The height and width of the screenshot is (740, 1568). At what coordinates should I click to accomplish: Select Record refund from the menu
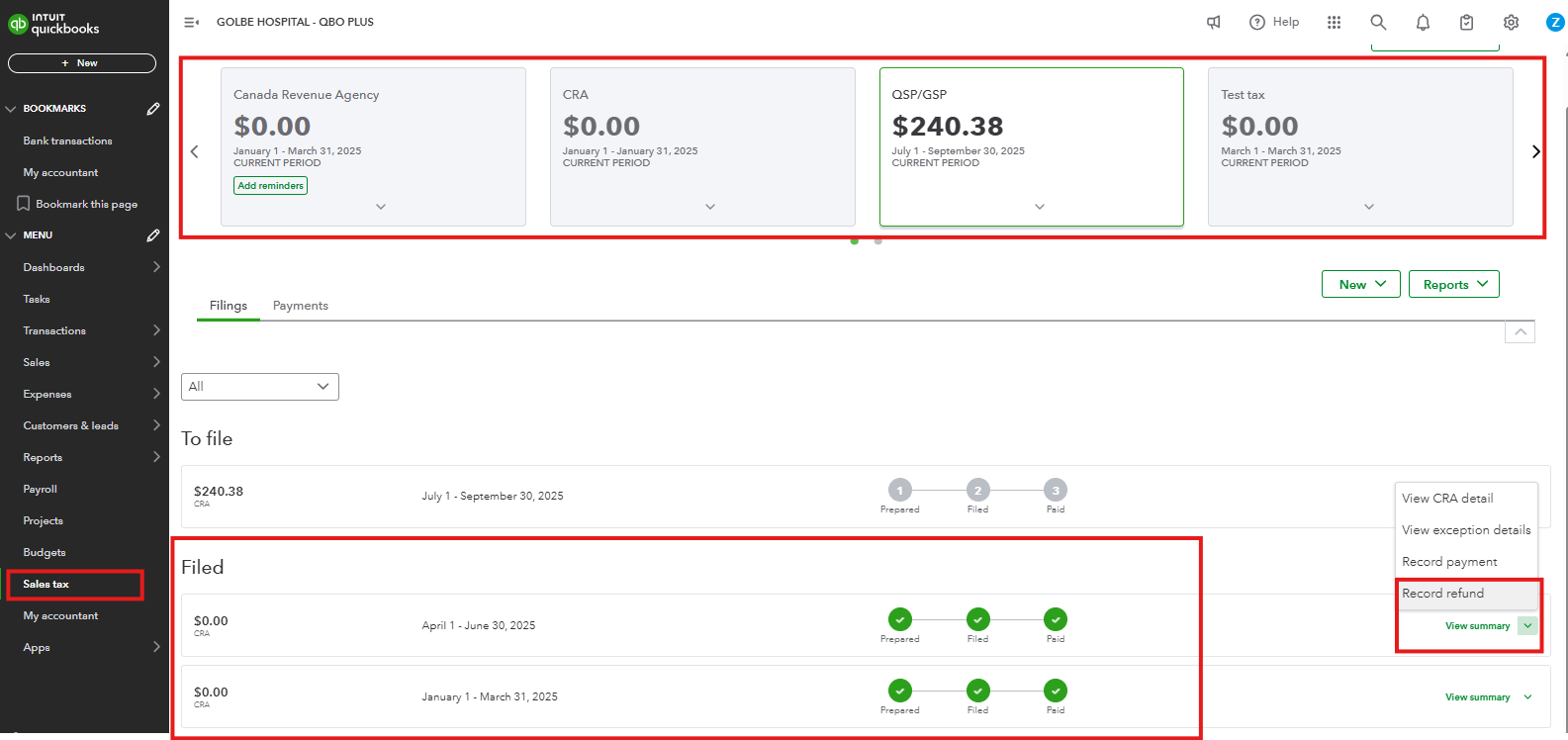point(1443,594)
